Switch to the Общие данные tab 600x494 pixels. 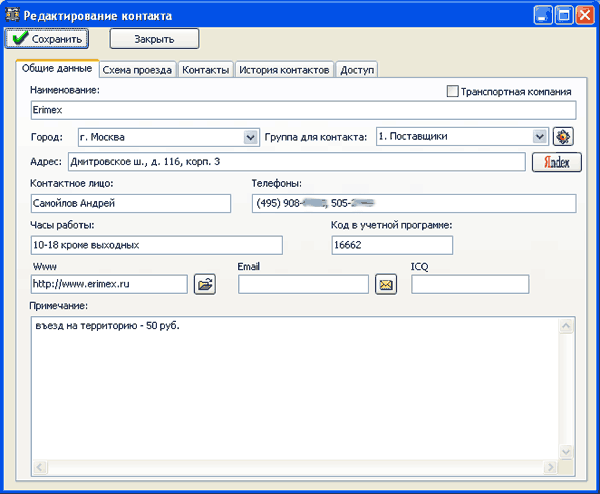pos(57,68)
